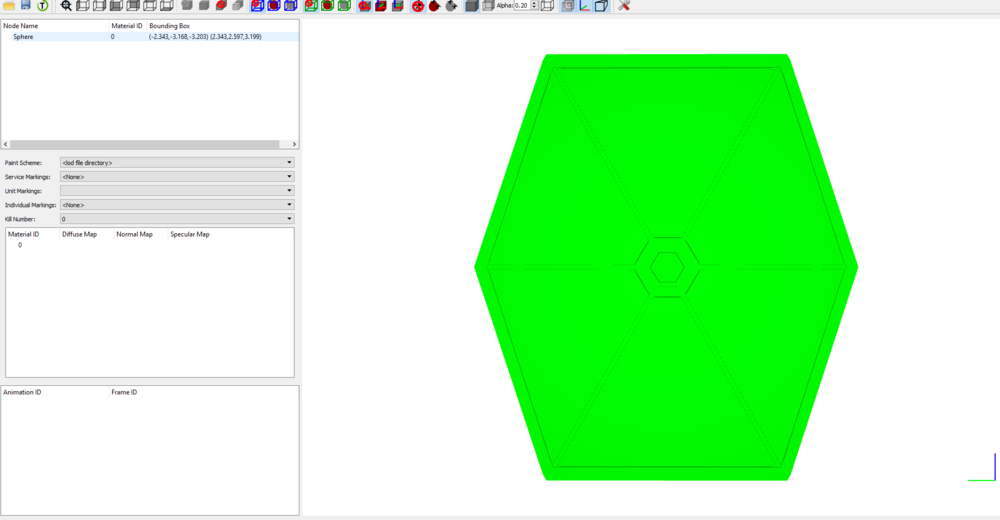The image size is (1000, 520).
Task: Click the Animation ID column header
Action: click(22, 392)
